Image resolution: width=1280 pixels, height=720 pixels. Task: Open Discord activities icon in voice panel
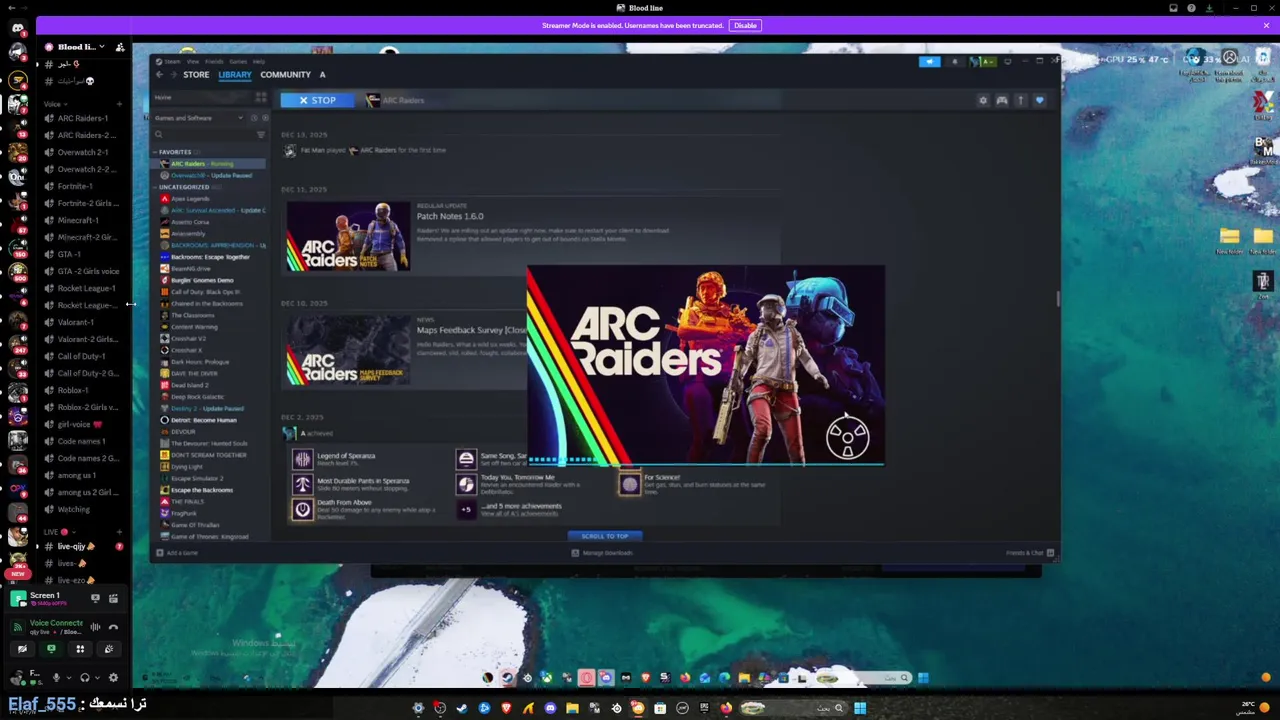[80, 649]
